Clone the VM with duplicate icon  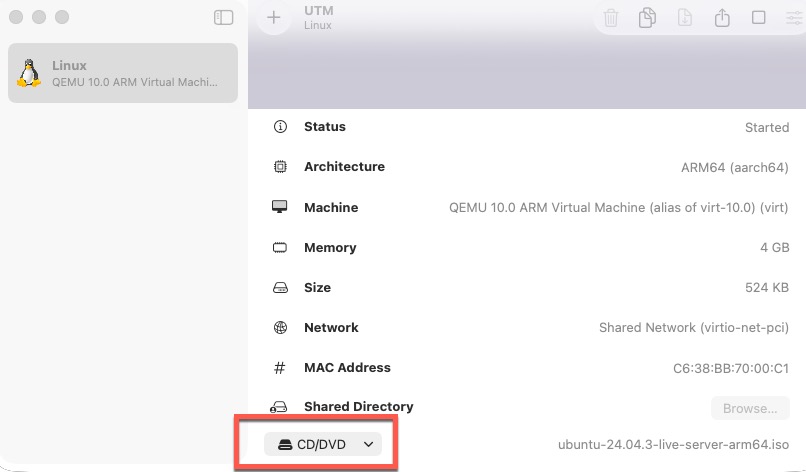648,17
